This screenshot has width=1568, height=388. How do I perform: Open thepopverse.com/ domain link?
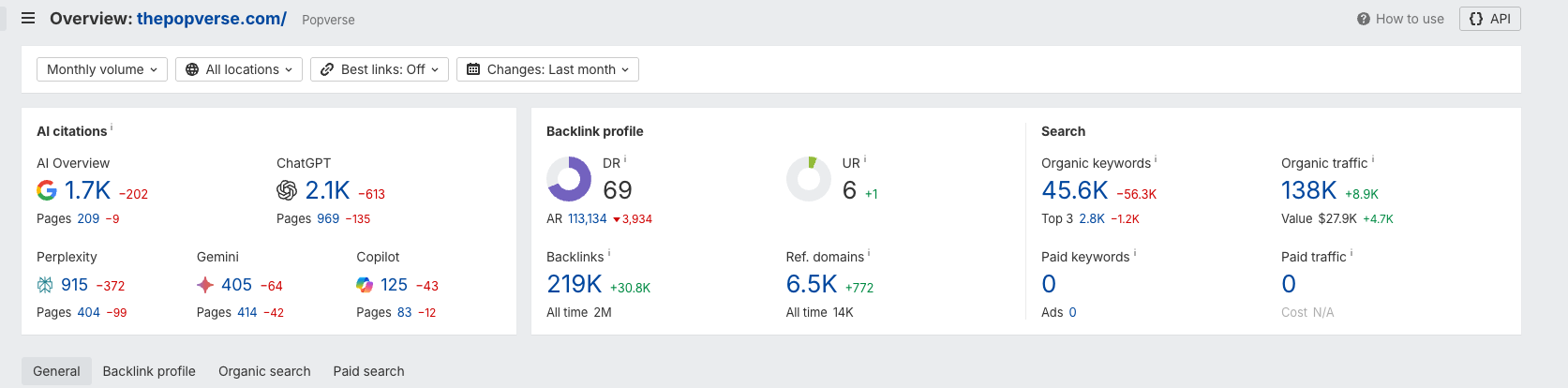(212, 19)
